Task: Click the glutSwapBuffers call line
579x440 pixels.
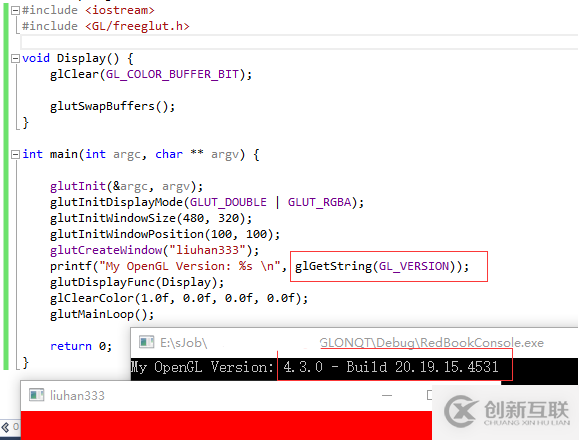Action: 112,106
